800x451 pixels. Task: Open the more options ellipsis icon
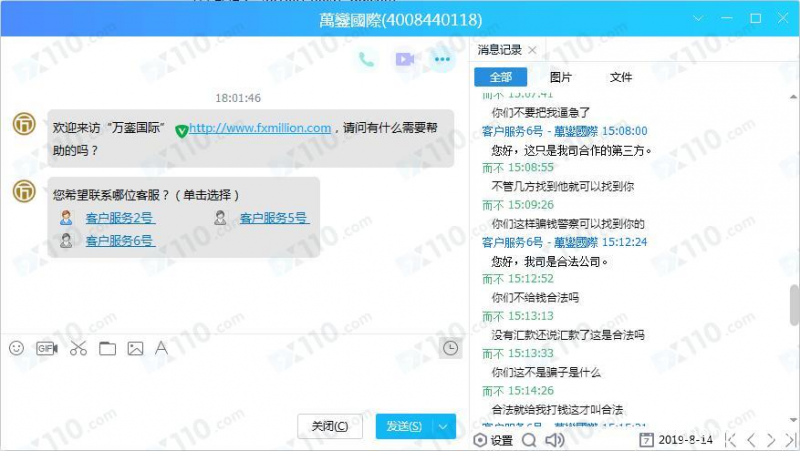[442, 60]
